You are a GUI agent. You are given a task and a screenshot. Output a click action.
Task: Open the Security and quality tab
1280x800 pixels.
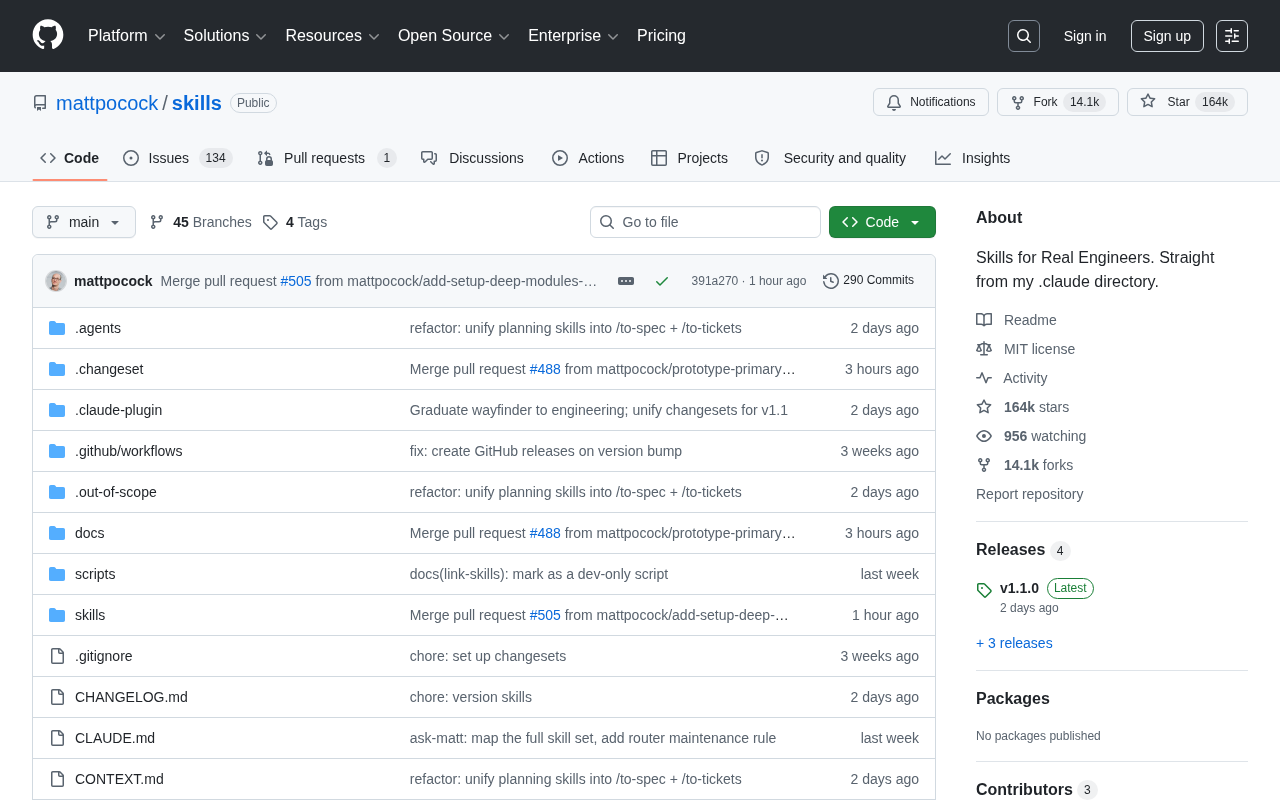(x=830, y=158)
